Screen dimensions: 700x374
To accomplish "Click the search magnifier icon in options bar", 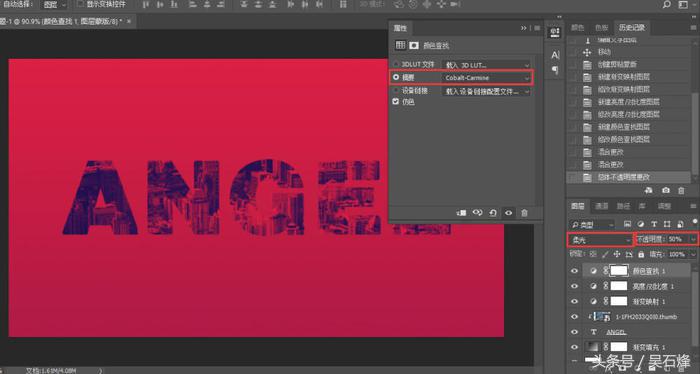I will (667, 4).
